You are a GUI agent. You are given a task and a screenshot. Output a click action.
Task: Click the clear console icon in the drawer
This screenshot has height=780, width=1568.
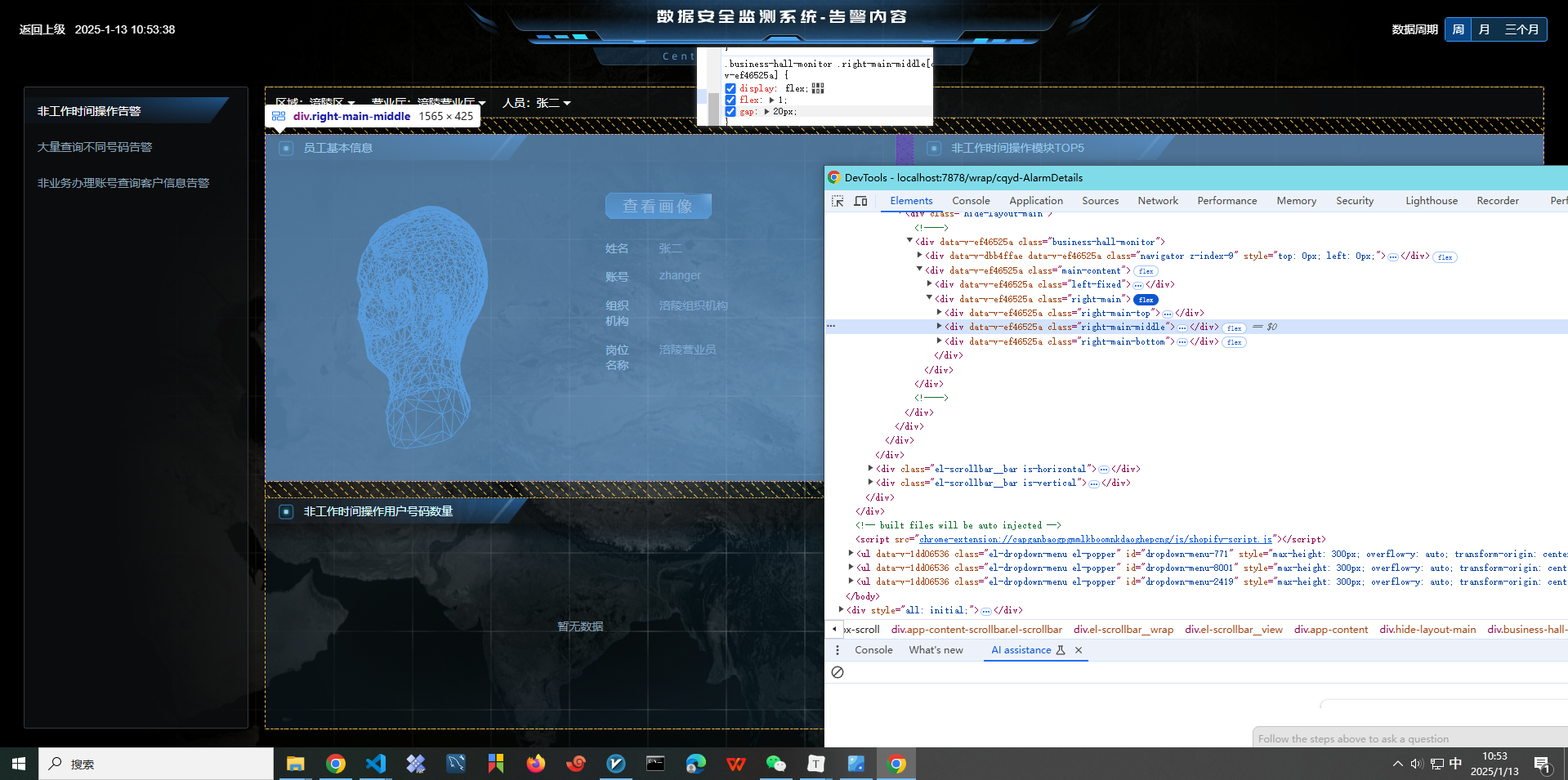(x=838, y=672)
